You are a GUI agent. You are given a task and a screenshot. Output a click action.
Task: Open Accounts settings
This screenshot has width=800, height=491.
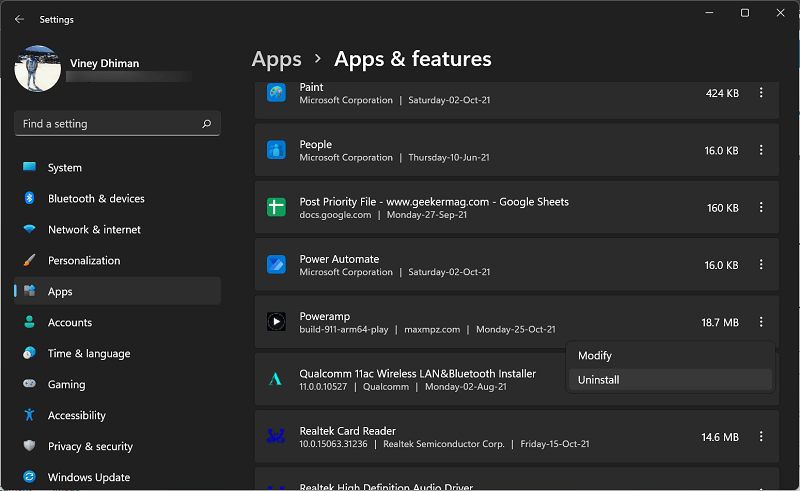pyautogui.click(x=117, y=323)
